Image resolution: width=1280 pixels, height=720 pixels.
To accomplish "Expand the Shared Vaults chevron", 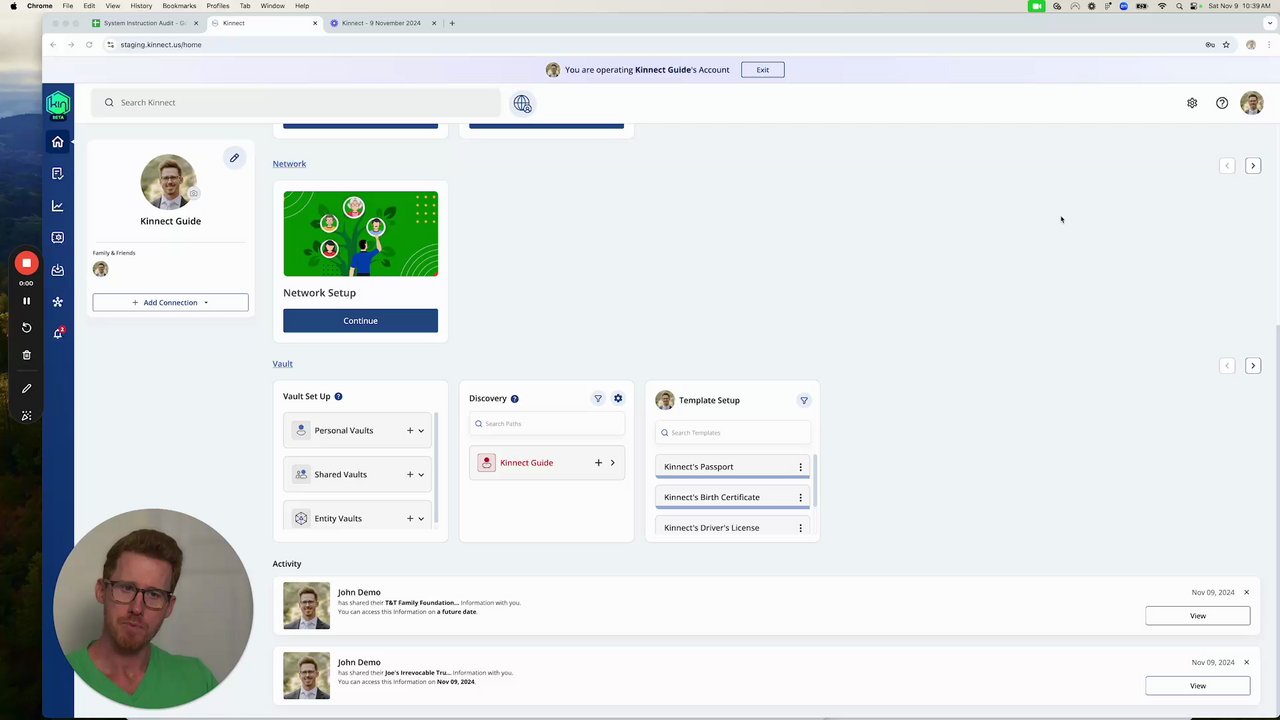I will (421, 475).
